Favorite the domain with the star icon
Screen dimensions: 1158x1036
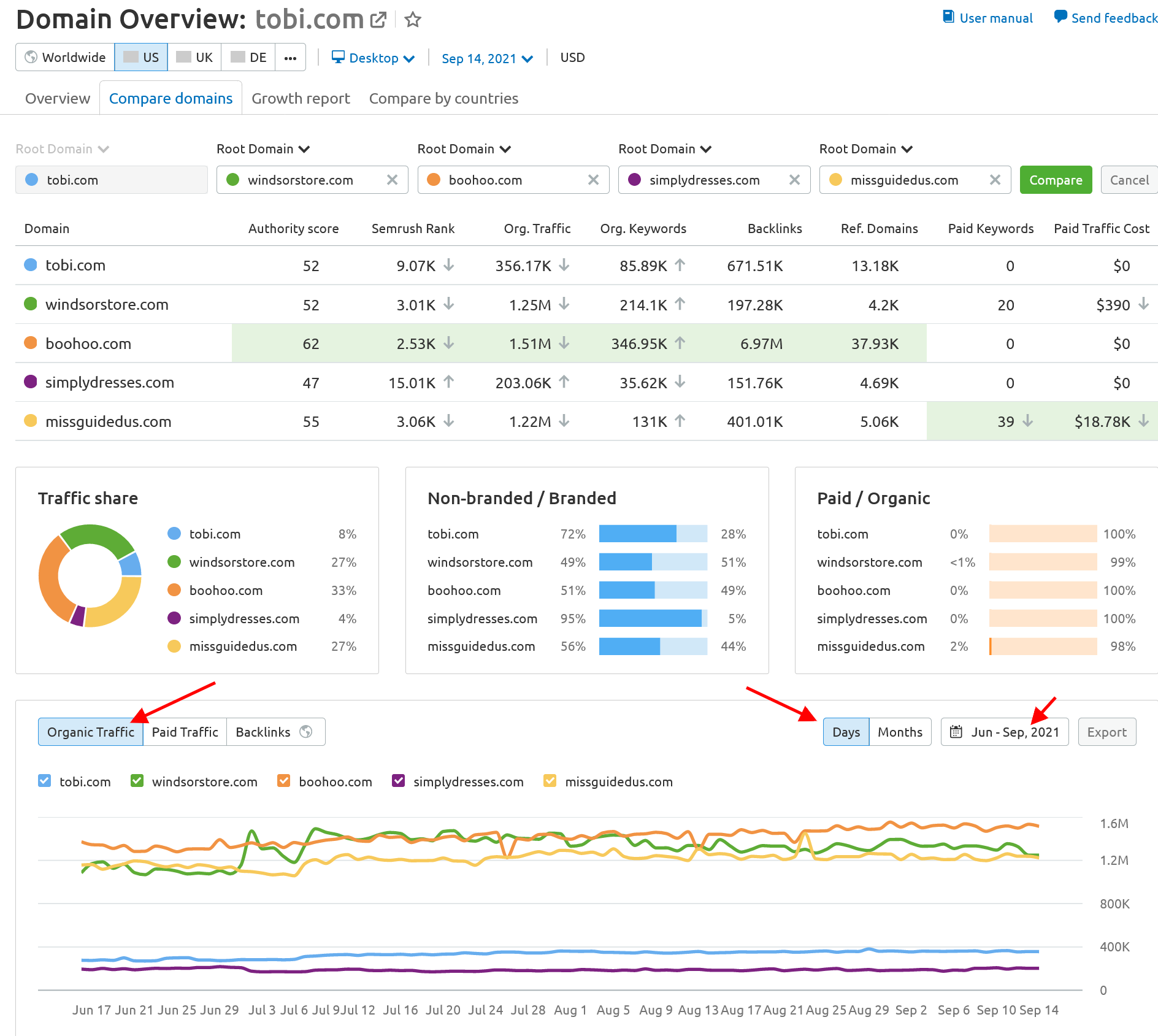click(x=413, y=20)
